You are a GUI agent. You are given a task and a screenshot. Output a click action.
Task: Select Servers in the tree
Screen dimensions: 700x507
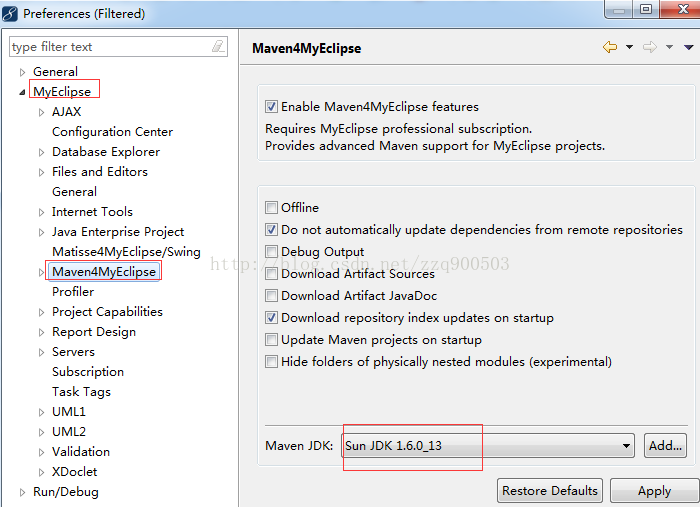[73, 352]
